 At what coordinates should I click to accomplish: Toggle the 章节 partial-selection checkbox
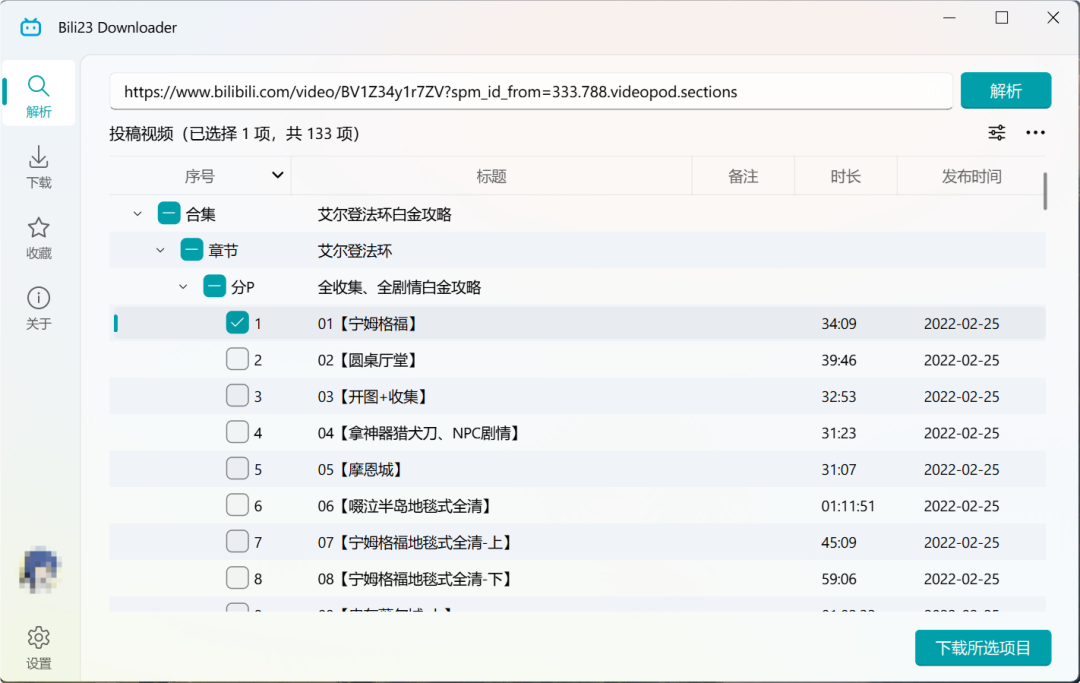[191, 249]
